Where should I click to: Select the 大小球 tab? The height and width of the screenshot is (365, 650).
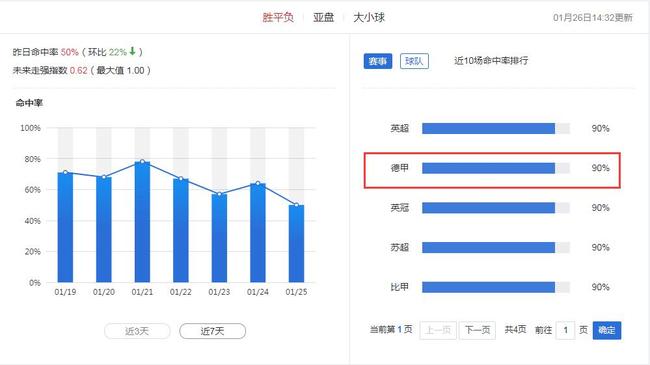[x=369, y=17]
